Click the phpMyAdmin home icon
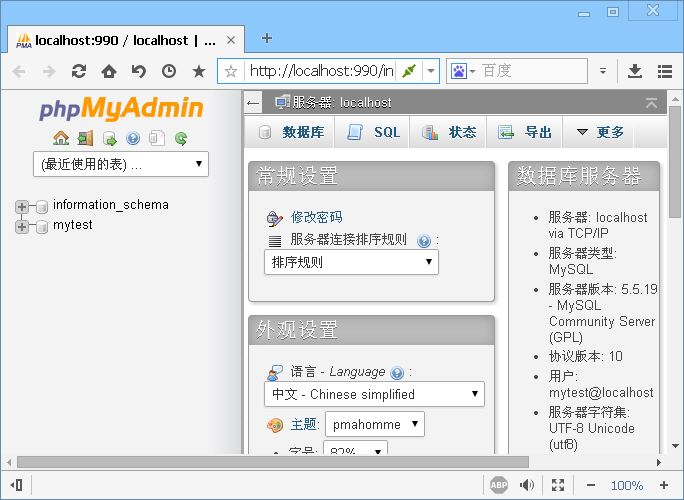This screenshot has width=684, height=500. pos(61,138)
